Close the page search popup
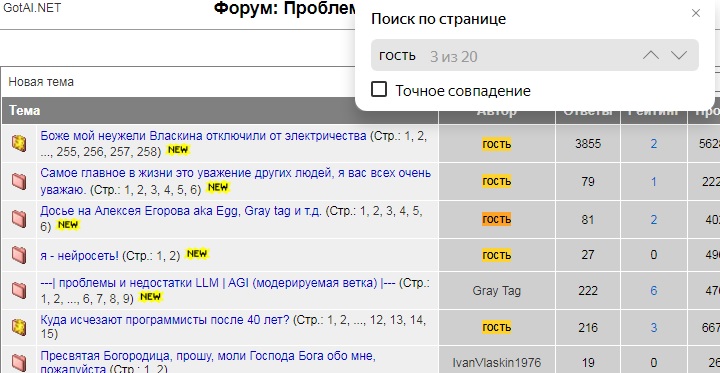 coord(696,13)
